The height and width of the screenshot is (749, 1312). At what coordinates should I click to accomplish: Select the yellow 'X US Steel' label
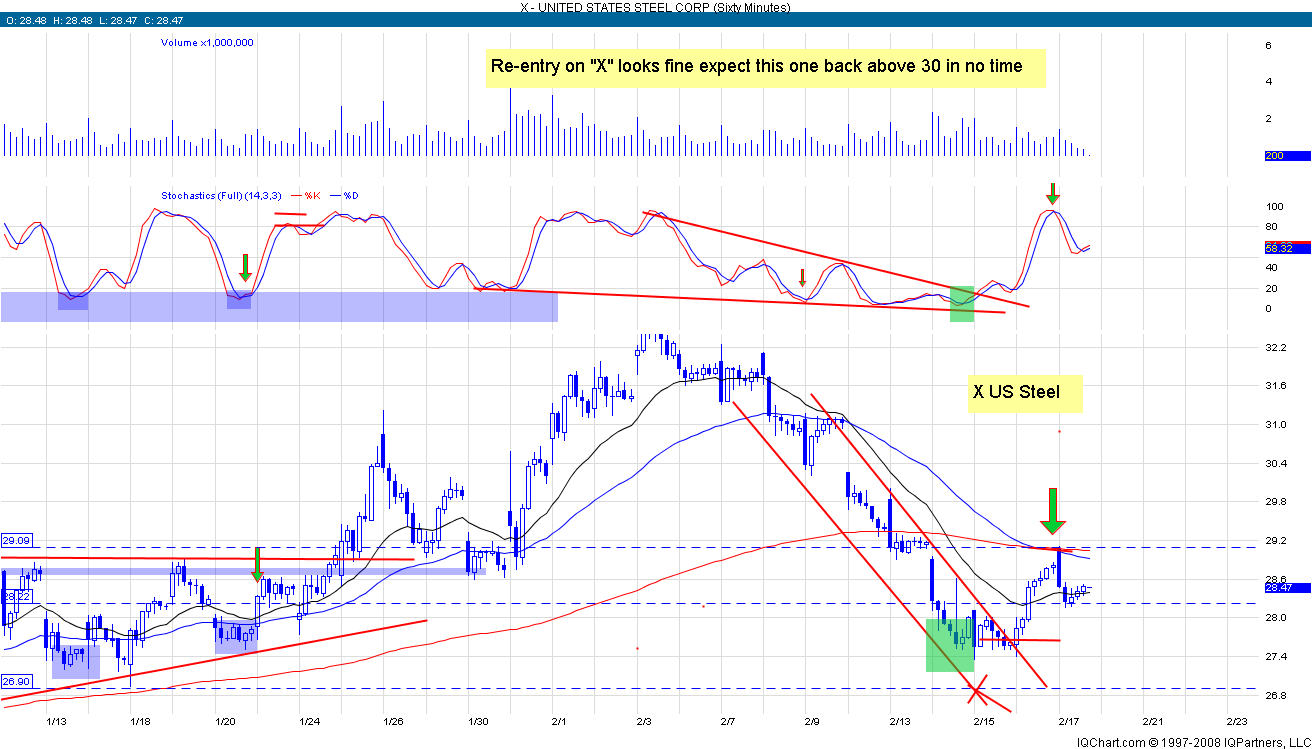1025,393
